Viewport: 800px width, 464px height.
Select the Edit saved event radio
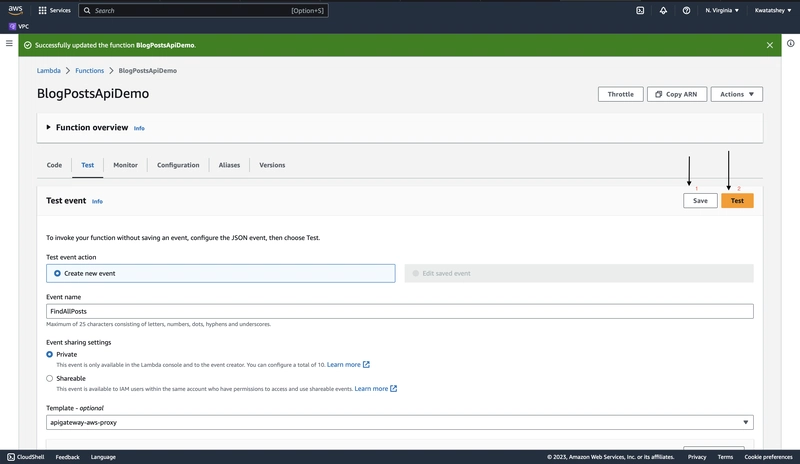[415, 273]
